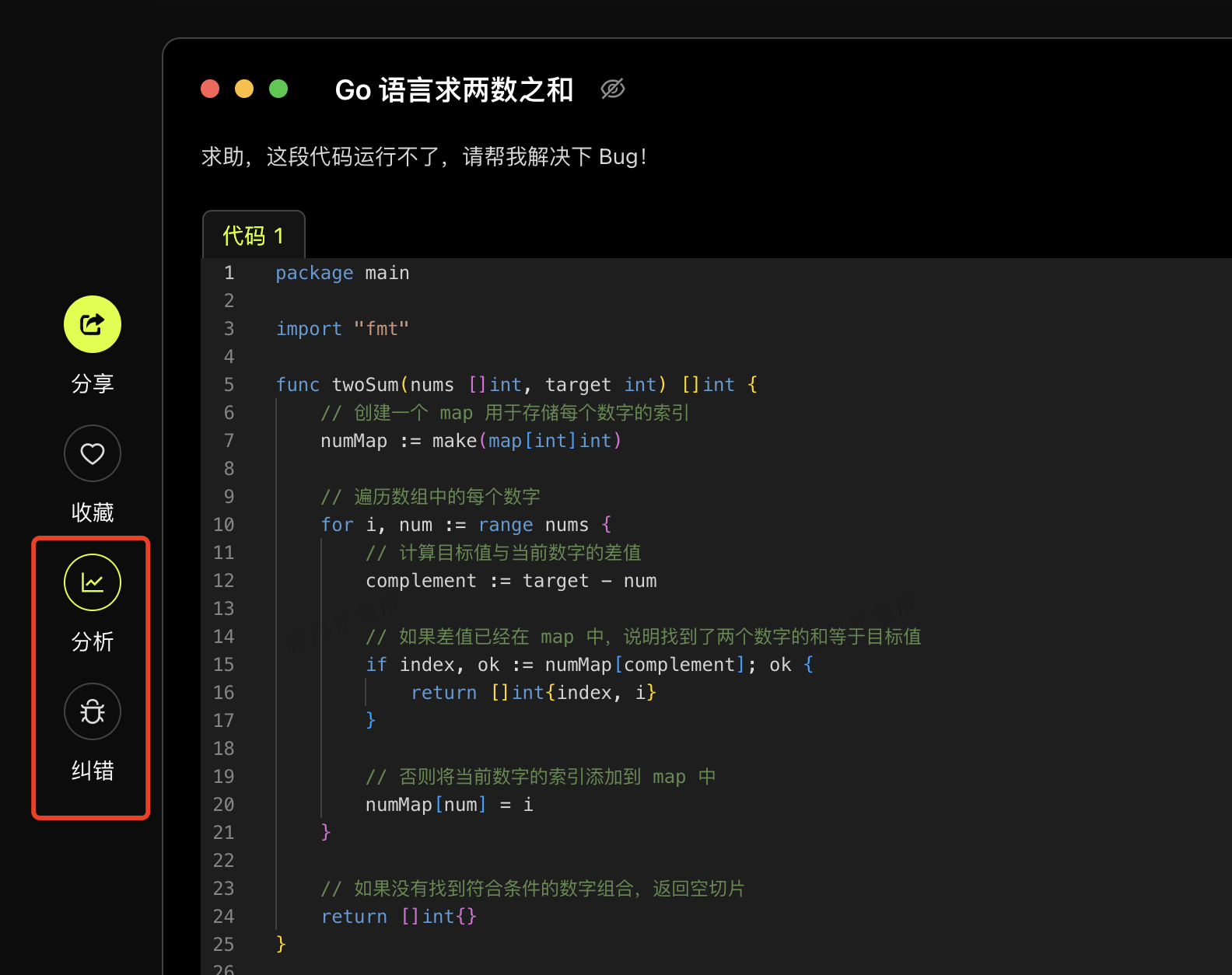Viewport: 1232px width, 975px height.
Task: Click the 分析 label text
Action: (x=93, y=641)
